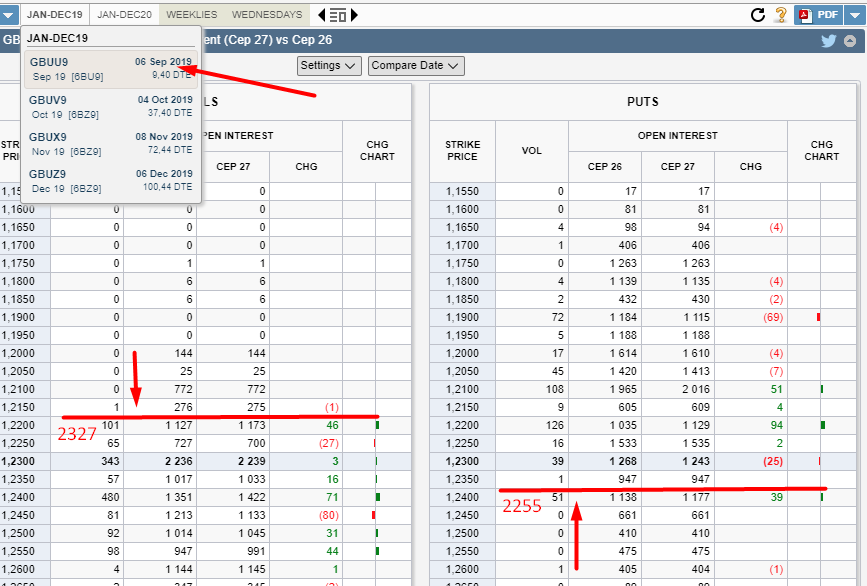Viewport: 867px width, 586px height.
Task: Switch to the WEEKLIES tab
Action: pyautogui.click(x=190, y=15)
